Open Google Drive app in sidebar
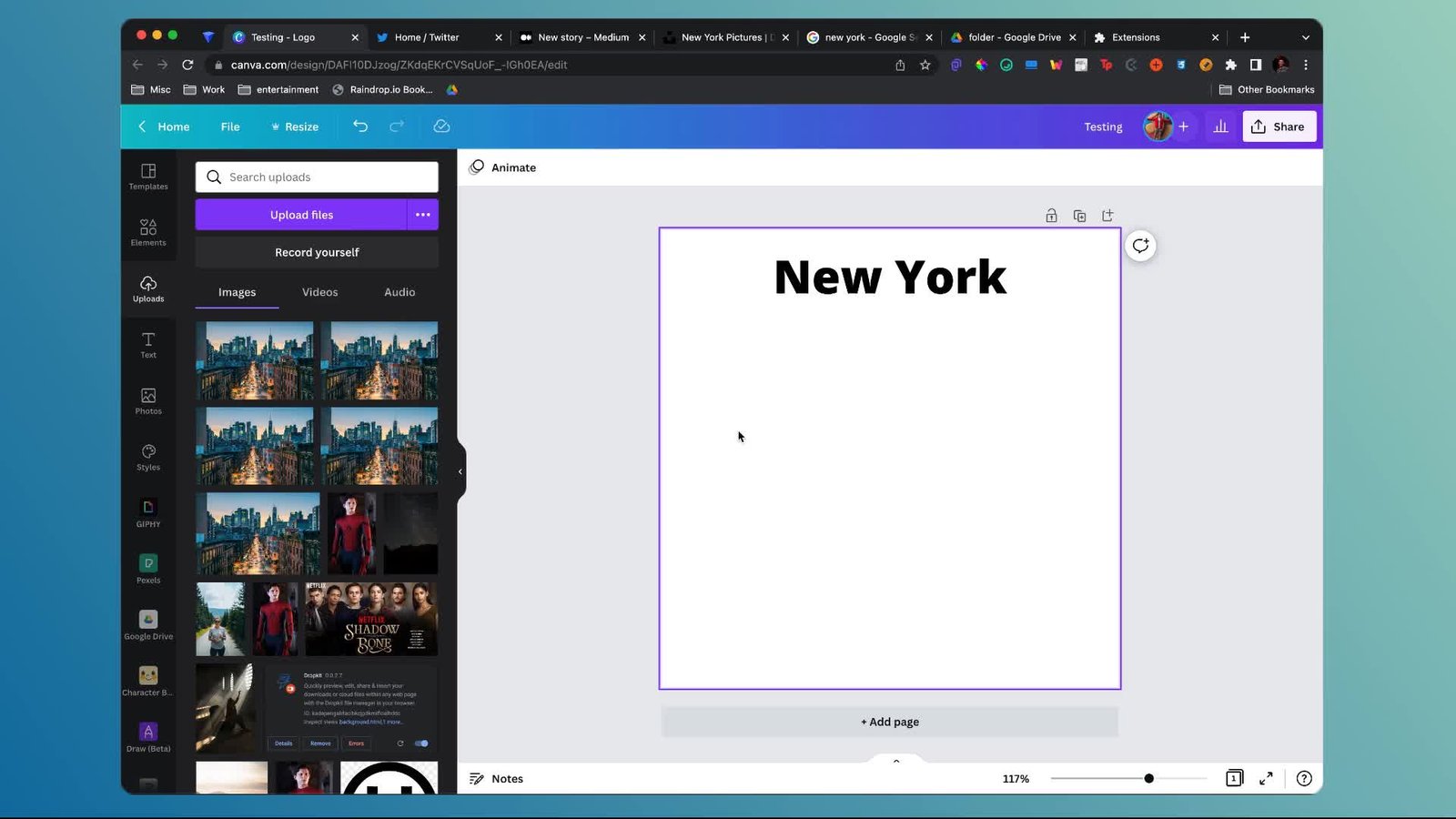Viewport: 1456px width, 819px height. [x=148, y=626]
